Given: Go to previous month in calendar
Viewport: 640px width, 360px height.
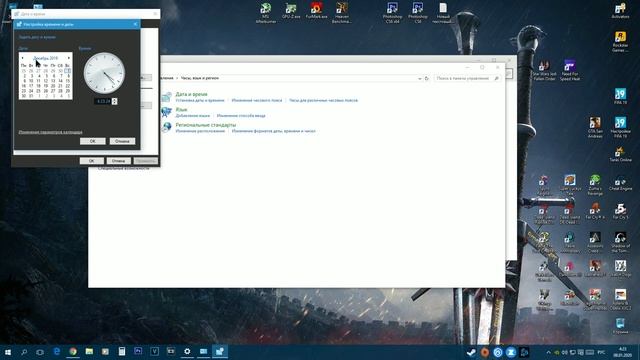Looking at the screenshot, I should (22, 58).
